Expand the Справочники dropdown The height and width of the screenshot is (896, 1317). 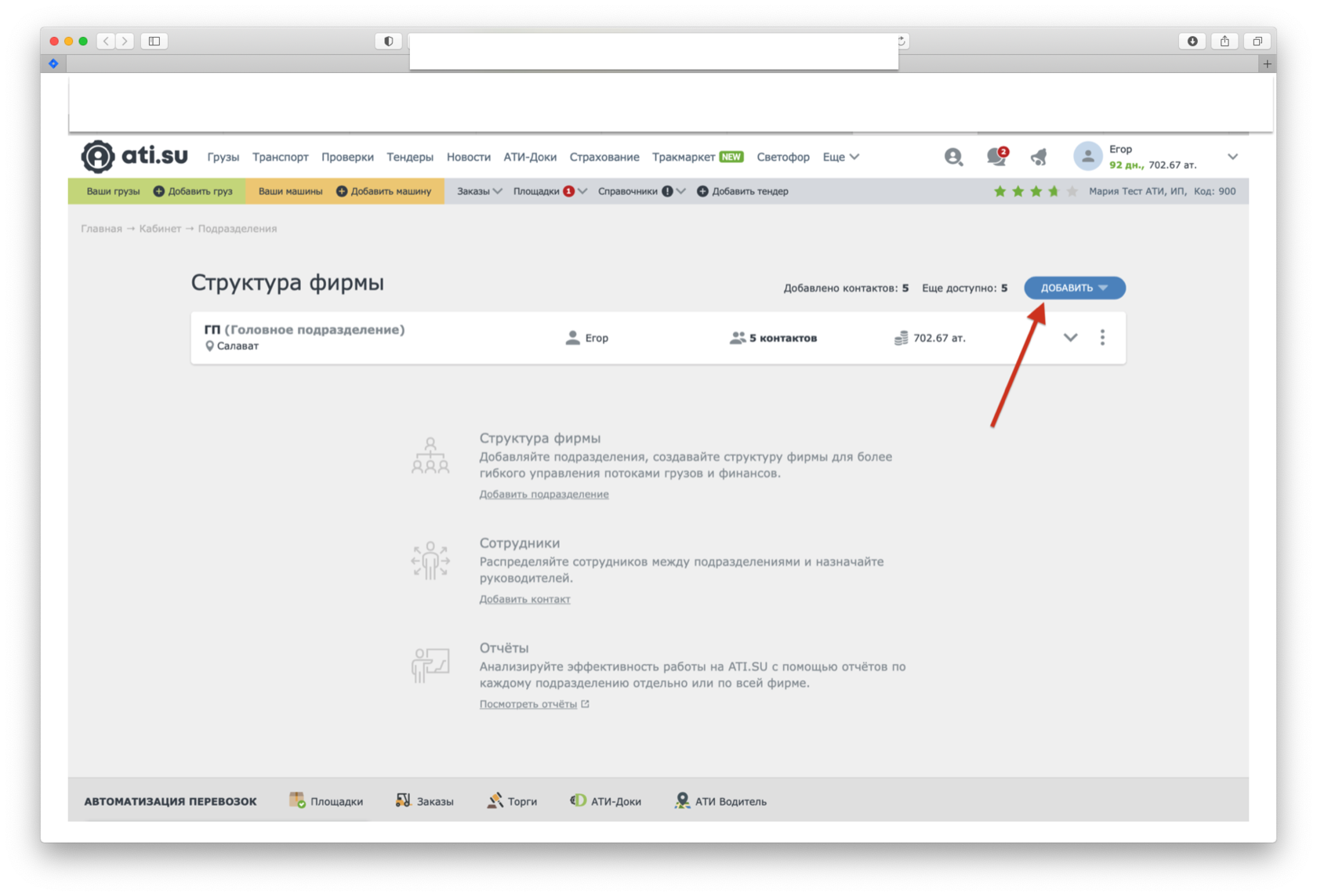pyautogui.click(x=641, y=191)
